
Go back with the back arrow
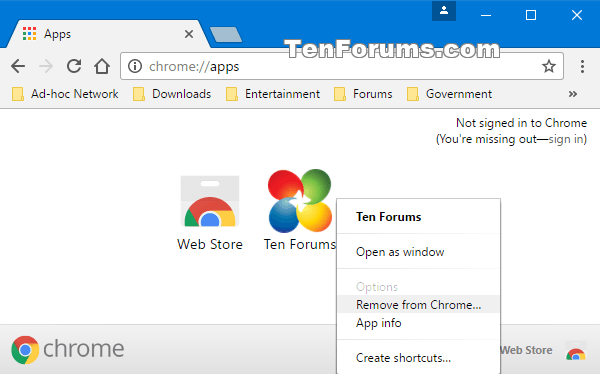(x=18, y=66)
